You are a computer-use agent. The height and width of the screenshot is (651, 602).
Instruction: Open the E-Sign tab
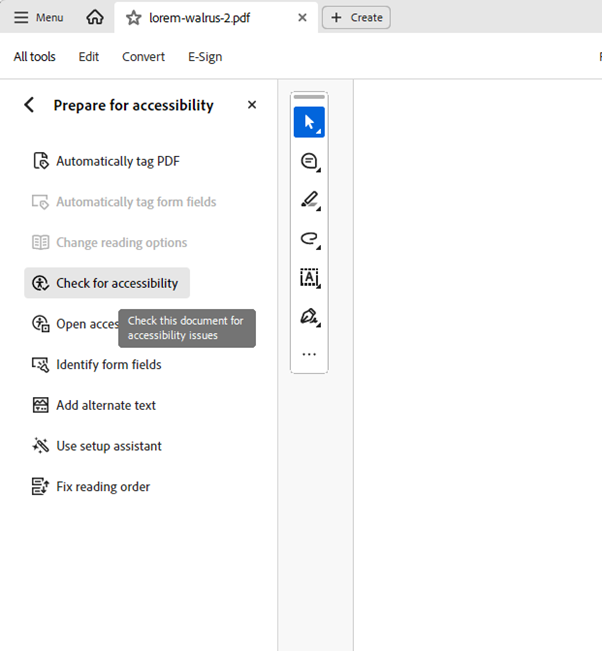click(205, 57)
